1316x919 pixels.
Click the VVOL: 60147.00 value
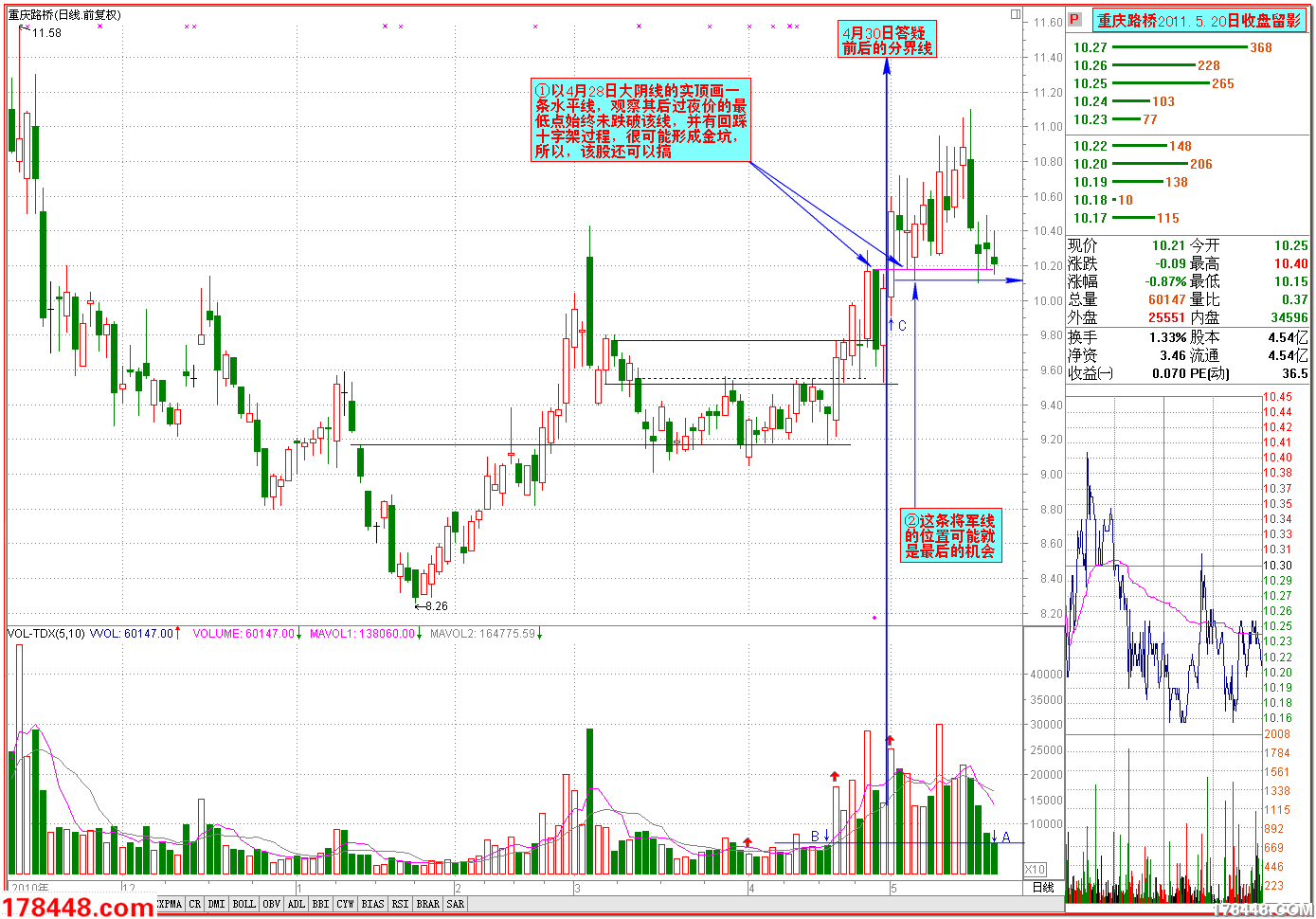[132, 634]
